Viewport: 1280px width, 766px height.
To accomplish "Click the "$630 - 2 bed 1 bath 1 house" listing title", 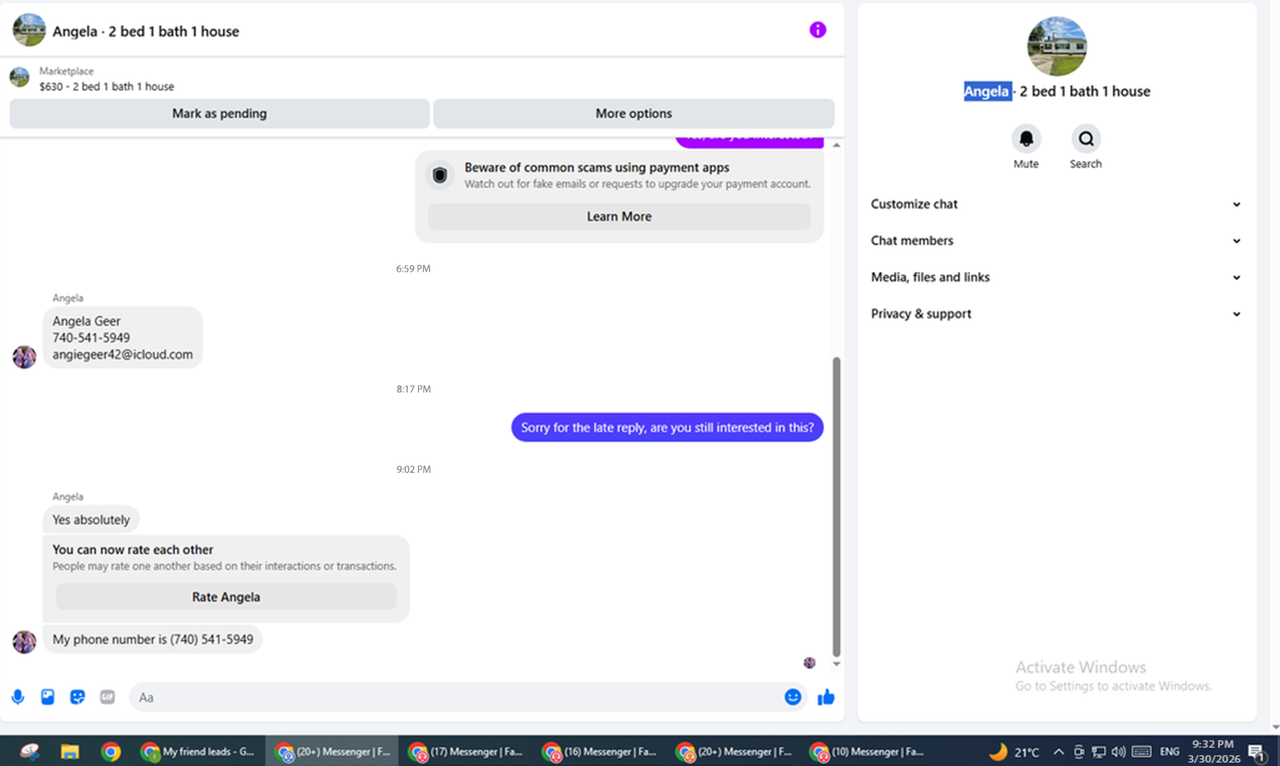I will point(107,87).
